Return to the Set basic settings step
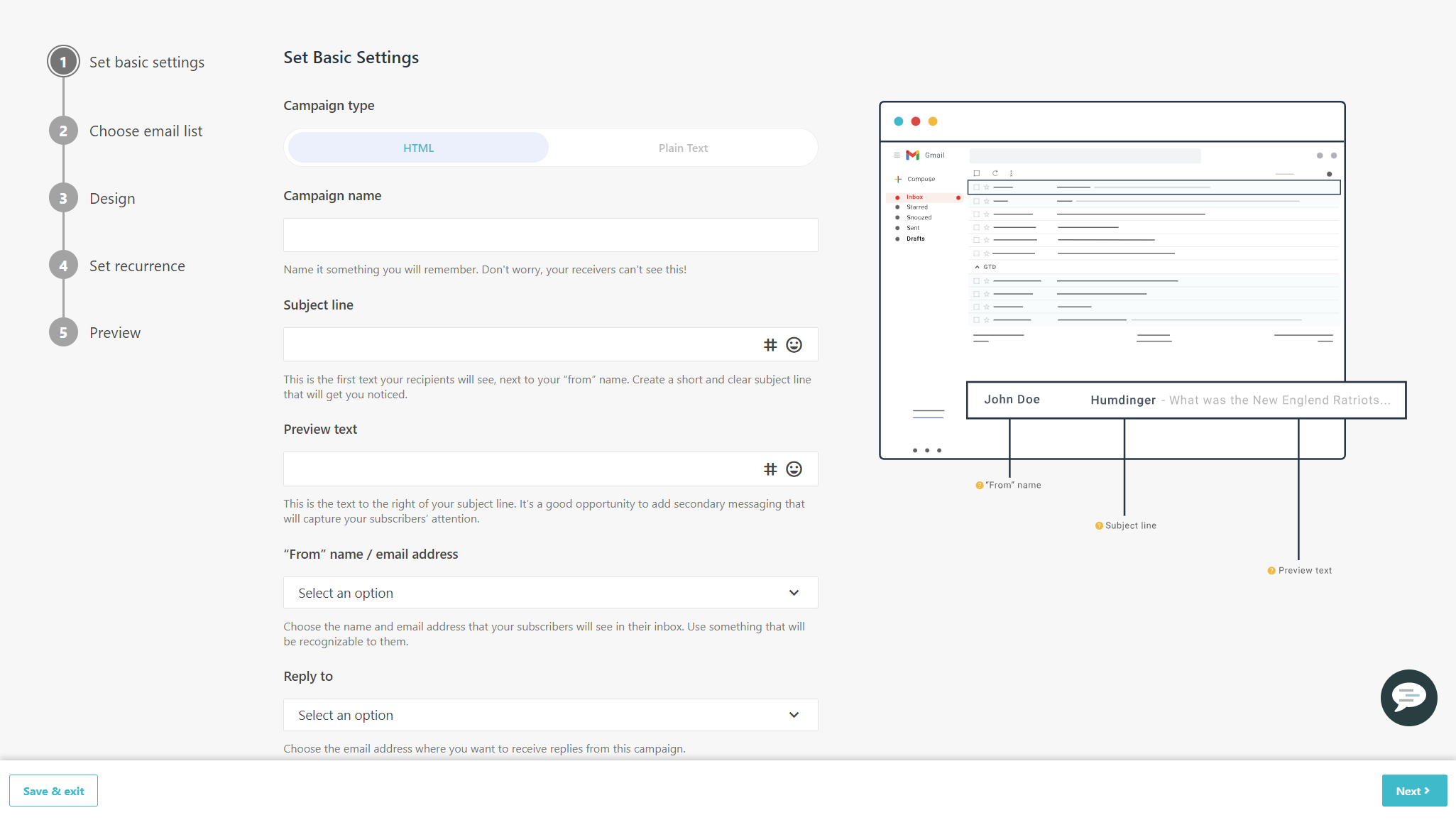 click(63, 61)
